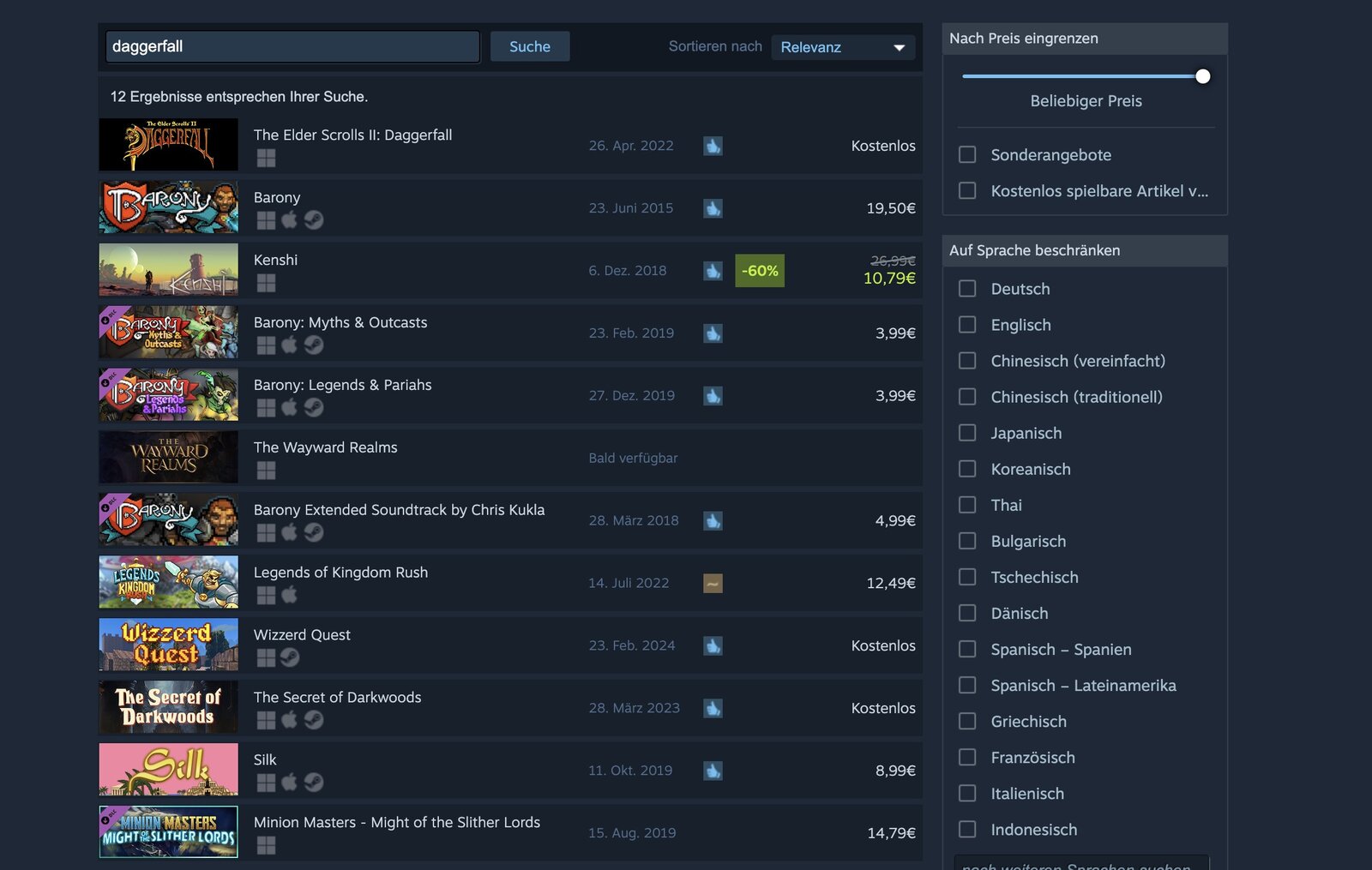Open Minion Masters - Might of the Slither Lords
1372x870 pixels.
tap(397, 823)
